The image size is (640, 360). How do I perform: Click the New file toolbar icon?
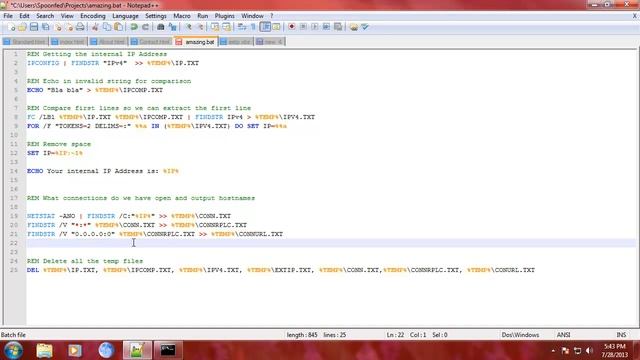11,27
